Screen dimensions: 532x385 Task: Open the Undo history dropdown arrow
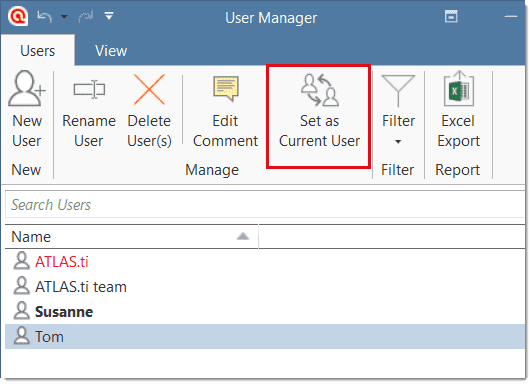tap(64, 16)
